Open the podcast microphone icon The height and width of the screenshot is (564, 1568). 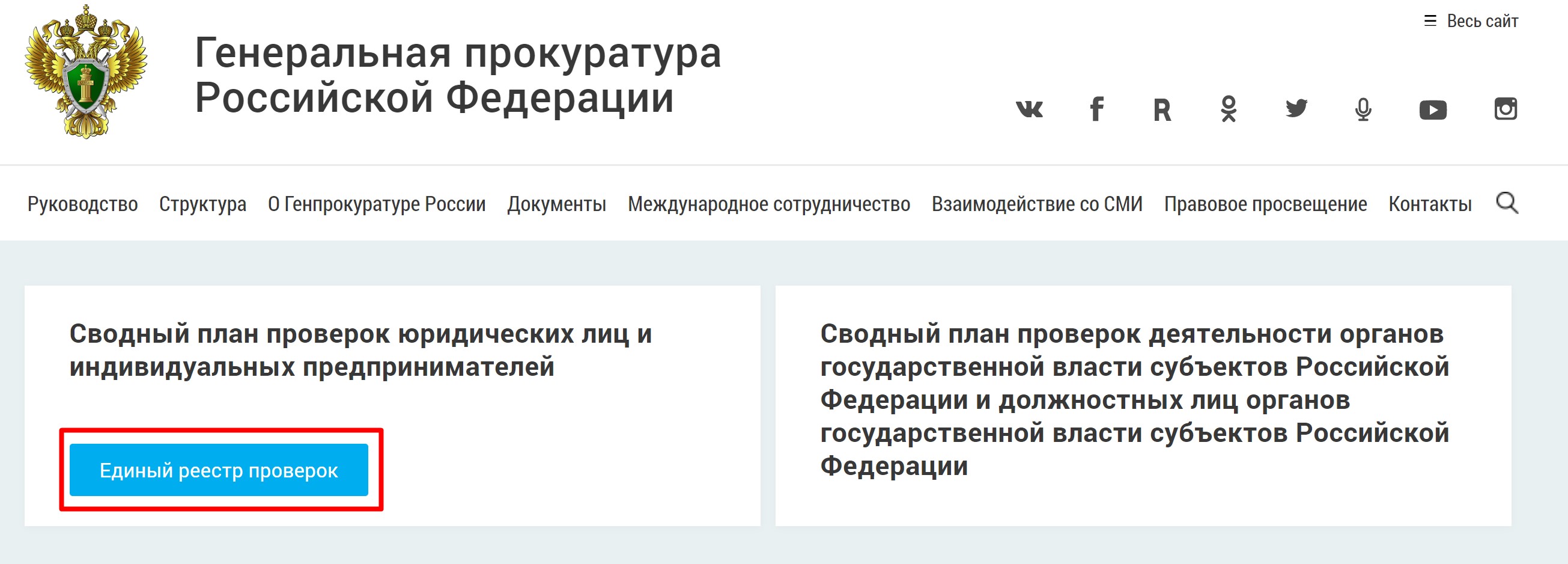coord(1362,109)
